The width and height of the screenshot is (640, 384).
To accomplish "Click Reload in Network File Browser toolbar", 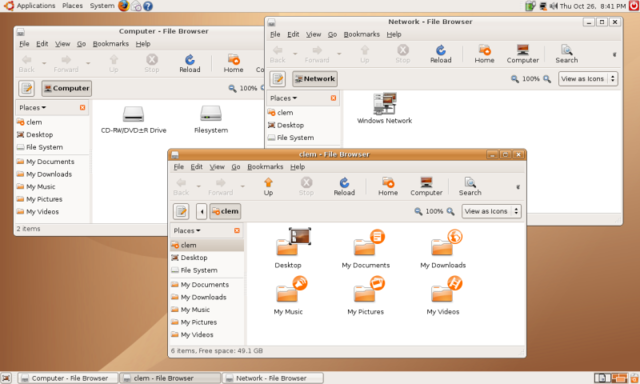I will coord(441,54).
